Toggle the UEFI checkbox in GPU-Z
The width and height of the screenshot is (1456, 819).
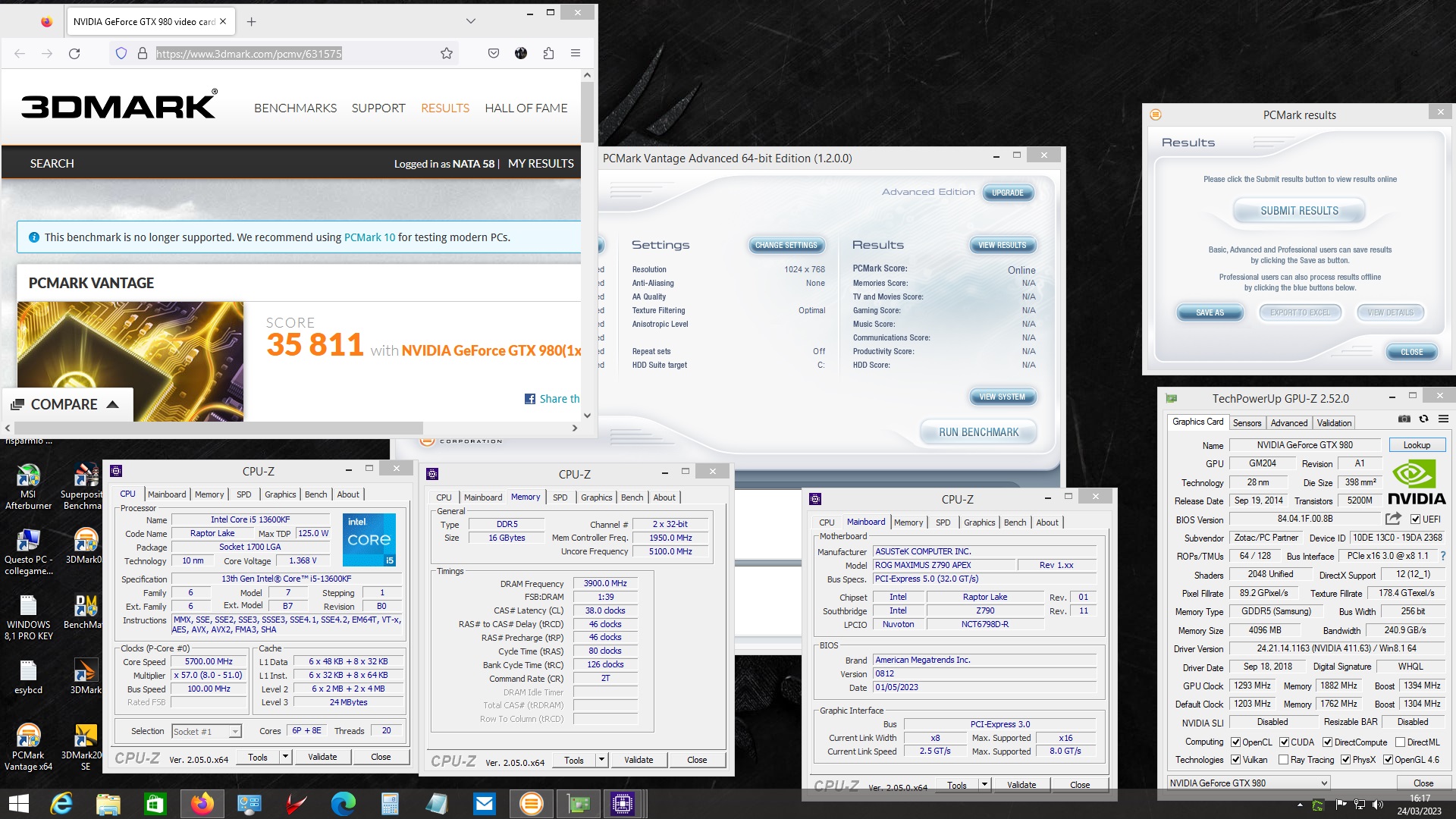1415,519
